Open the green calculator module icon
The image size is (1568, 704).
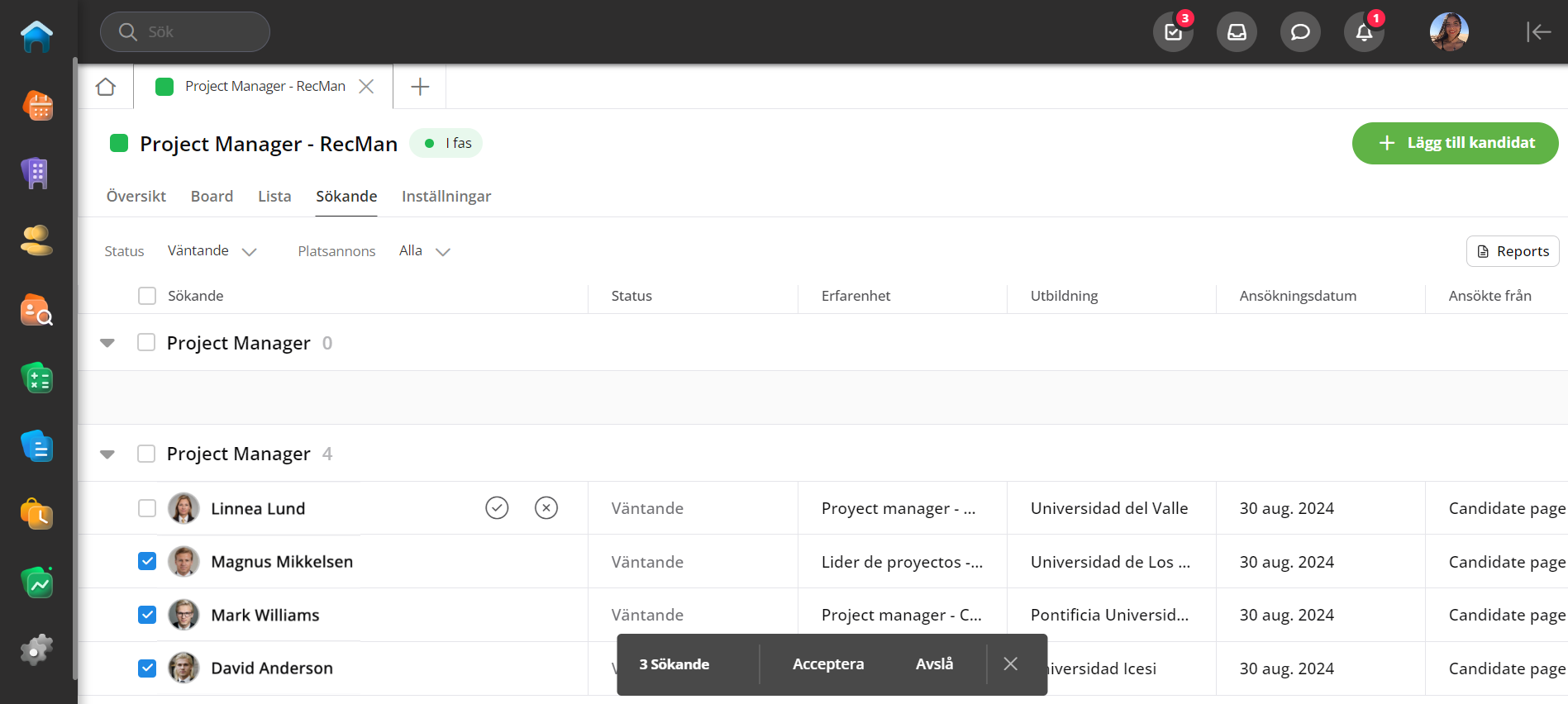tap(36, 378)
